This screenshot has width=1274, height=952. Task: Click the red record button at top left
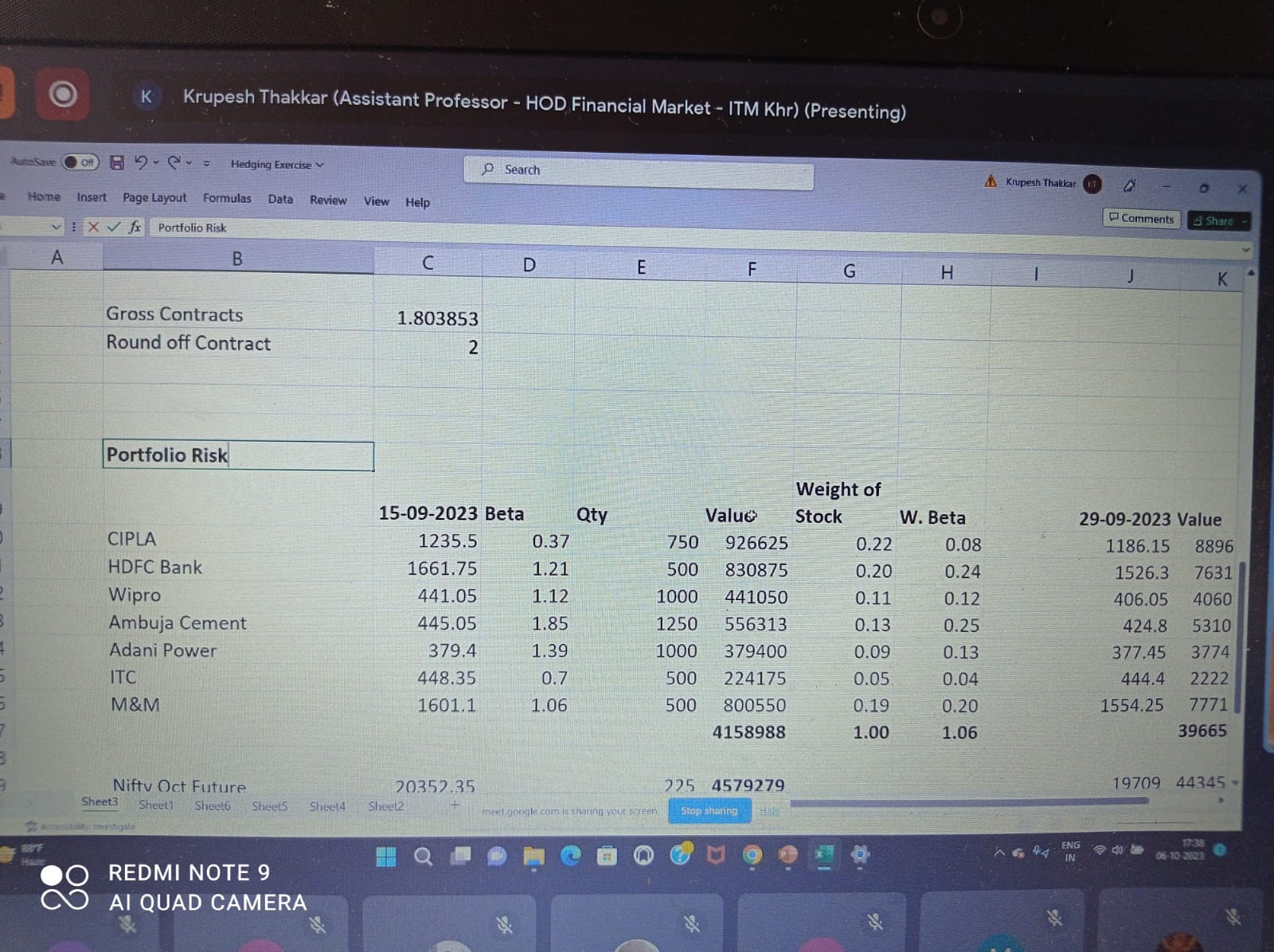click(63, 95)
